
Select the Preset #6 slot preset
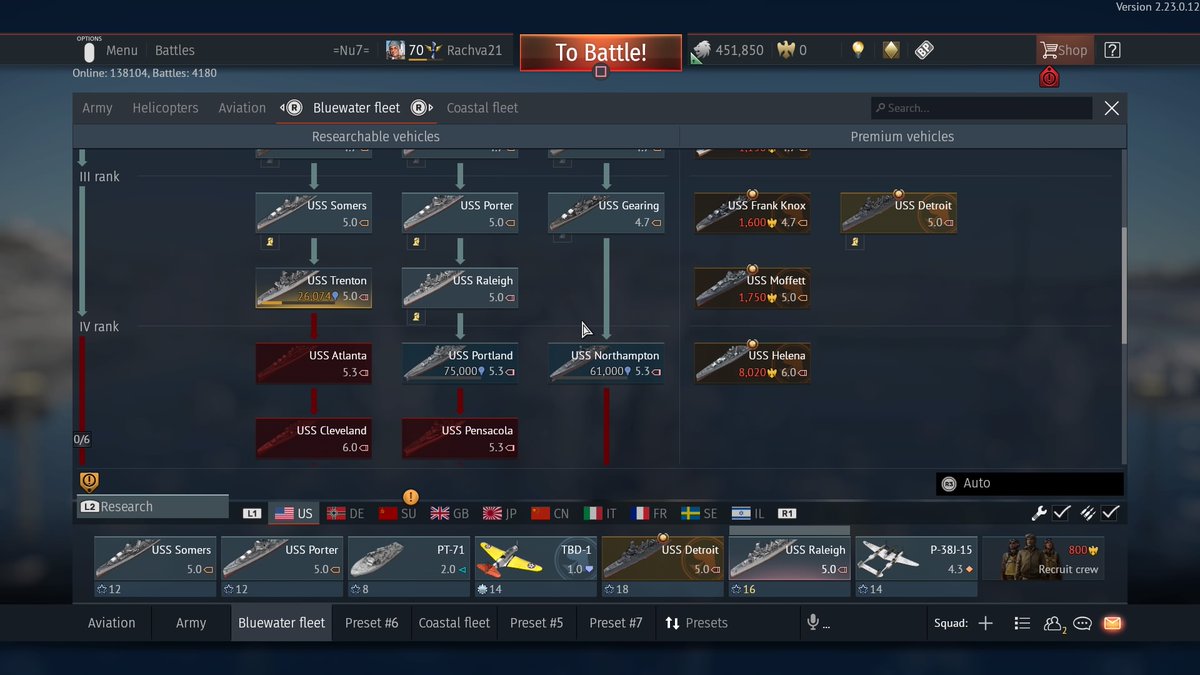click(372, 623)
